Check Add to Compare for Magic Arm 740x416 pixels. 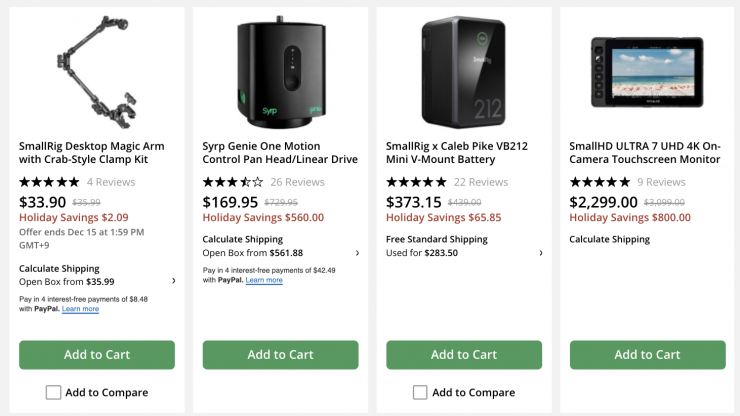pyautogui.click(x=53, y=392)
